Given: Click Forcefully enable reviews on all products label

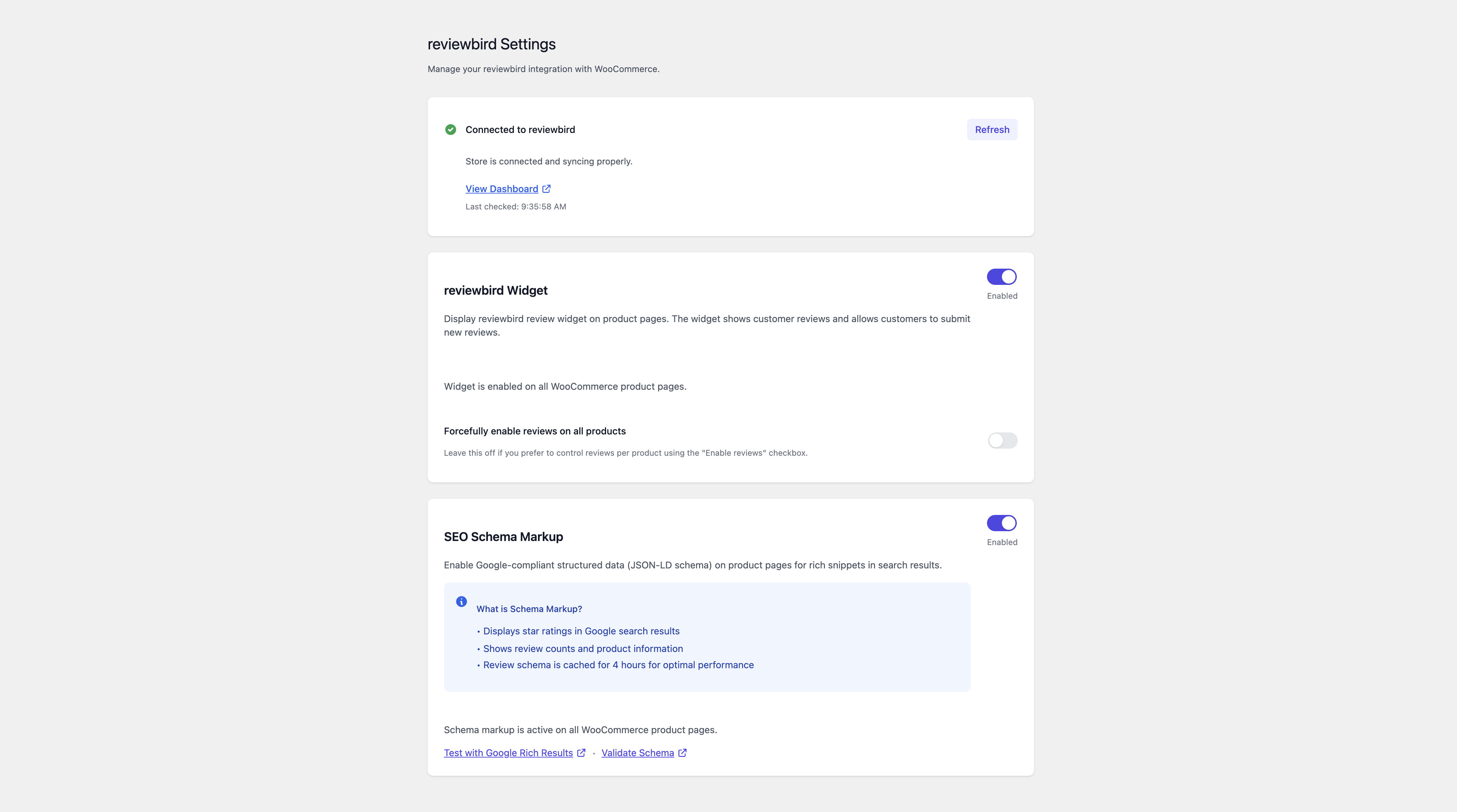Looking at the screenshot, I should click(535, 431).
